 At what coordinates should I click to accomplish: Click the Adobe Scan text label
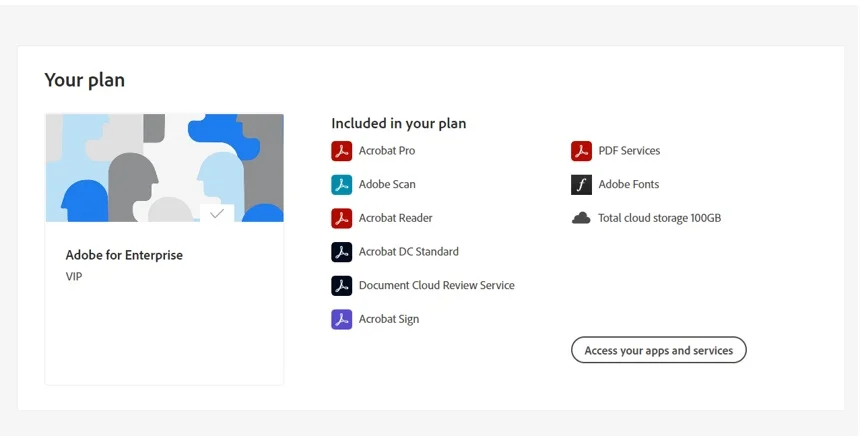387,185
